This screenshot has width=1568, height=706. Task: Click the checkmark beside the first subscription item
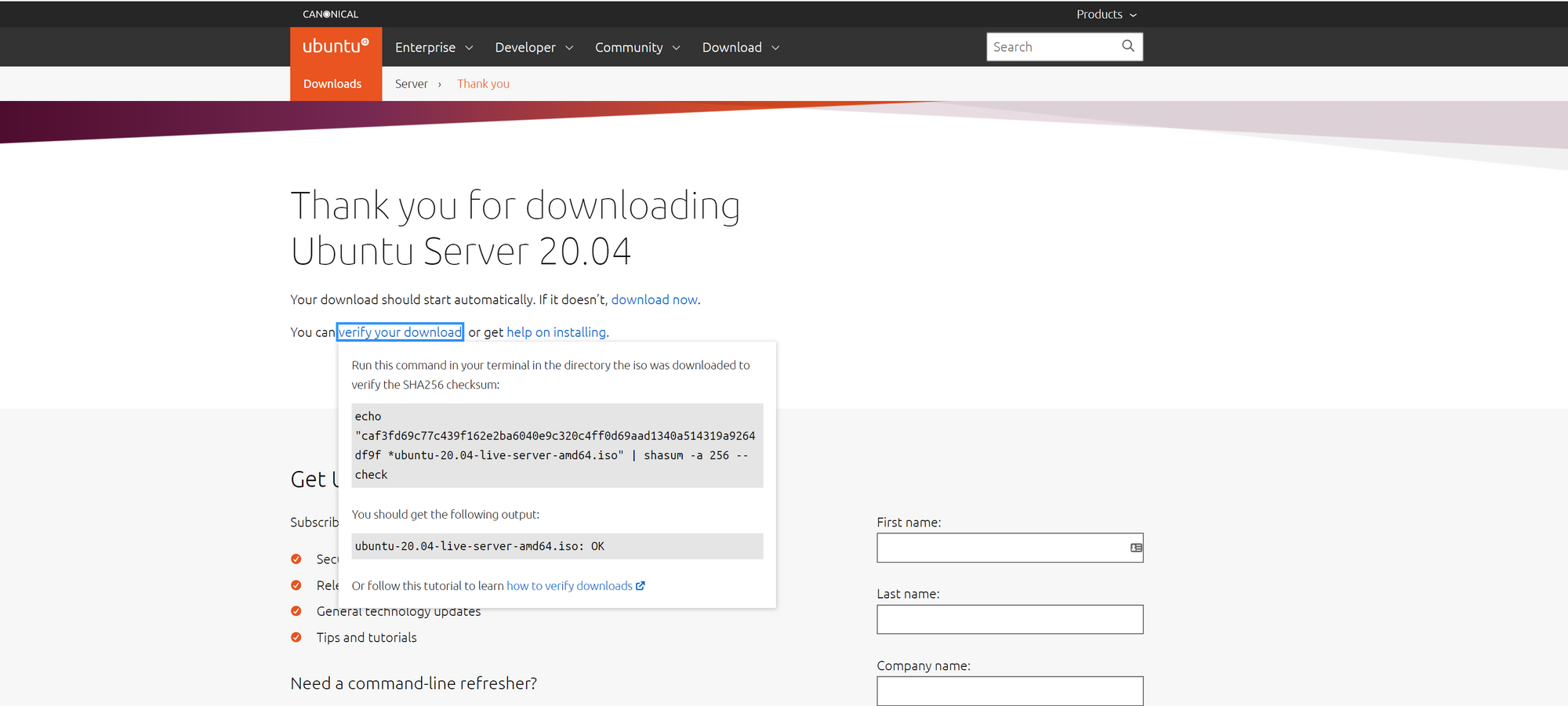pyautogui.click(x=296, y=559)
